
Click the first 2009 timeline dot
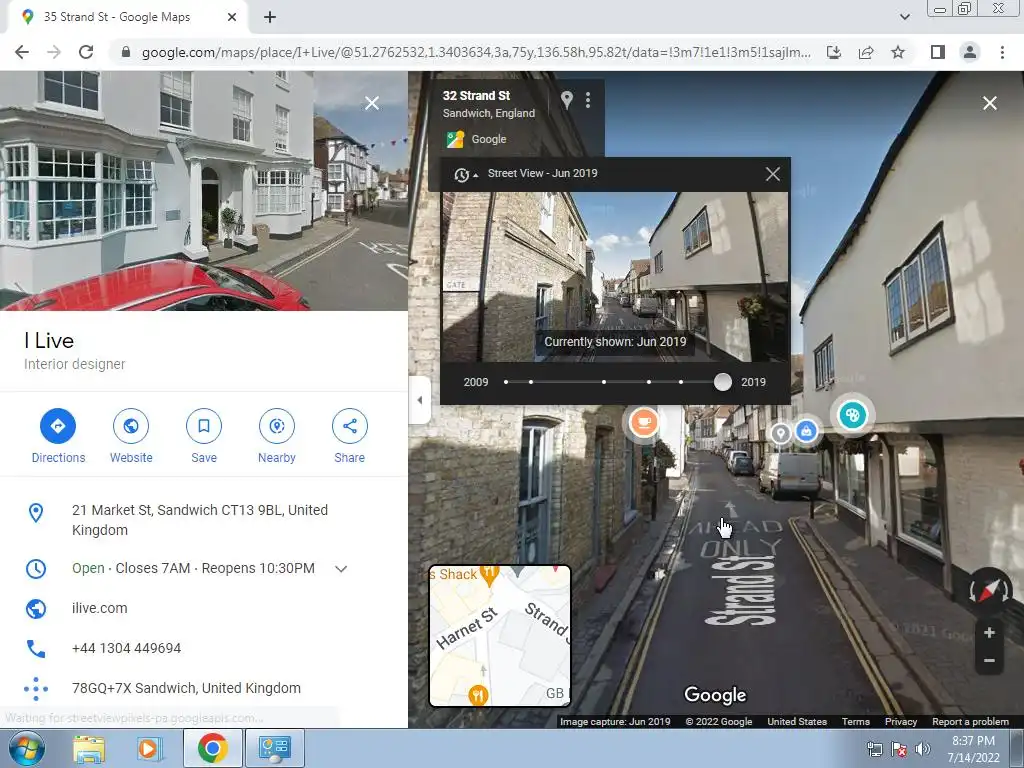[506, 382]
